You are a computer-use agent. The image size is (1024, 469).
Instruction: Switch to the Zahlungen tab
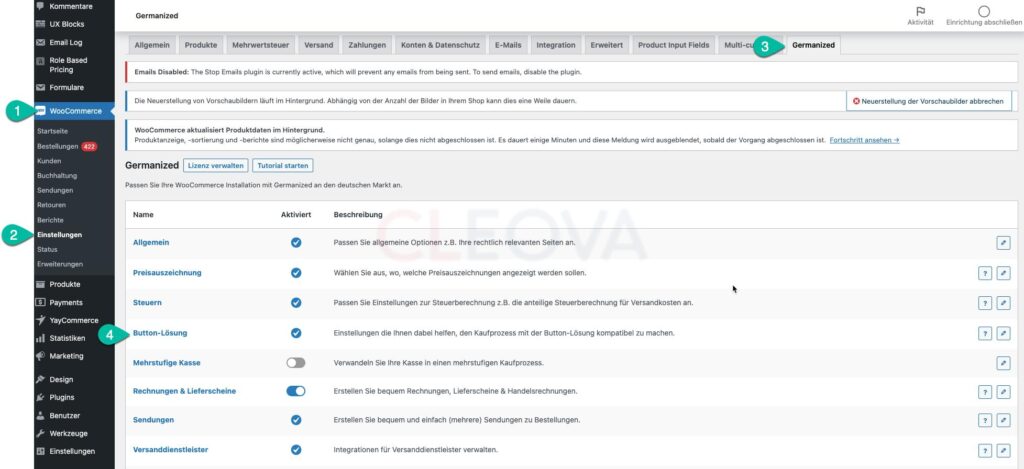(x=367, y=45)
